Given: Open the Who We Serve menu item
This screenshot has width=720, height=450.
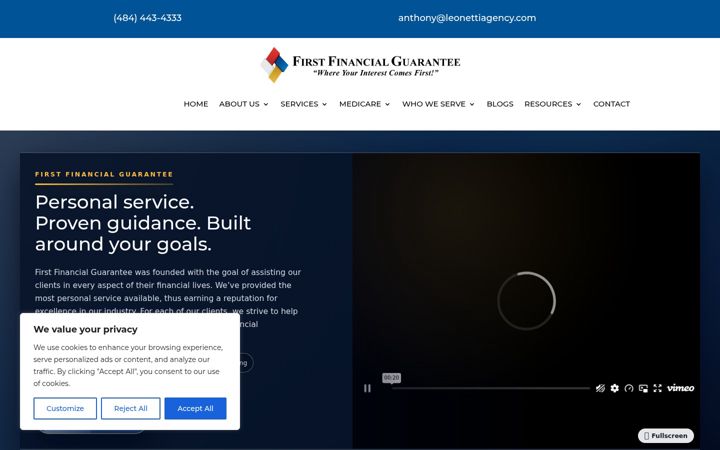Looking at the screenshot, I should point(434,104).
